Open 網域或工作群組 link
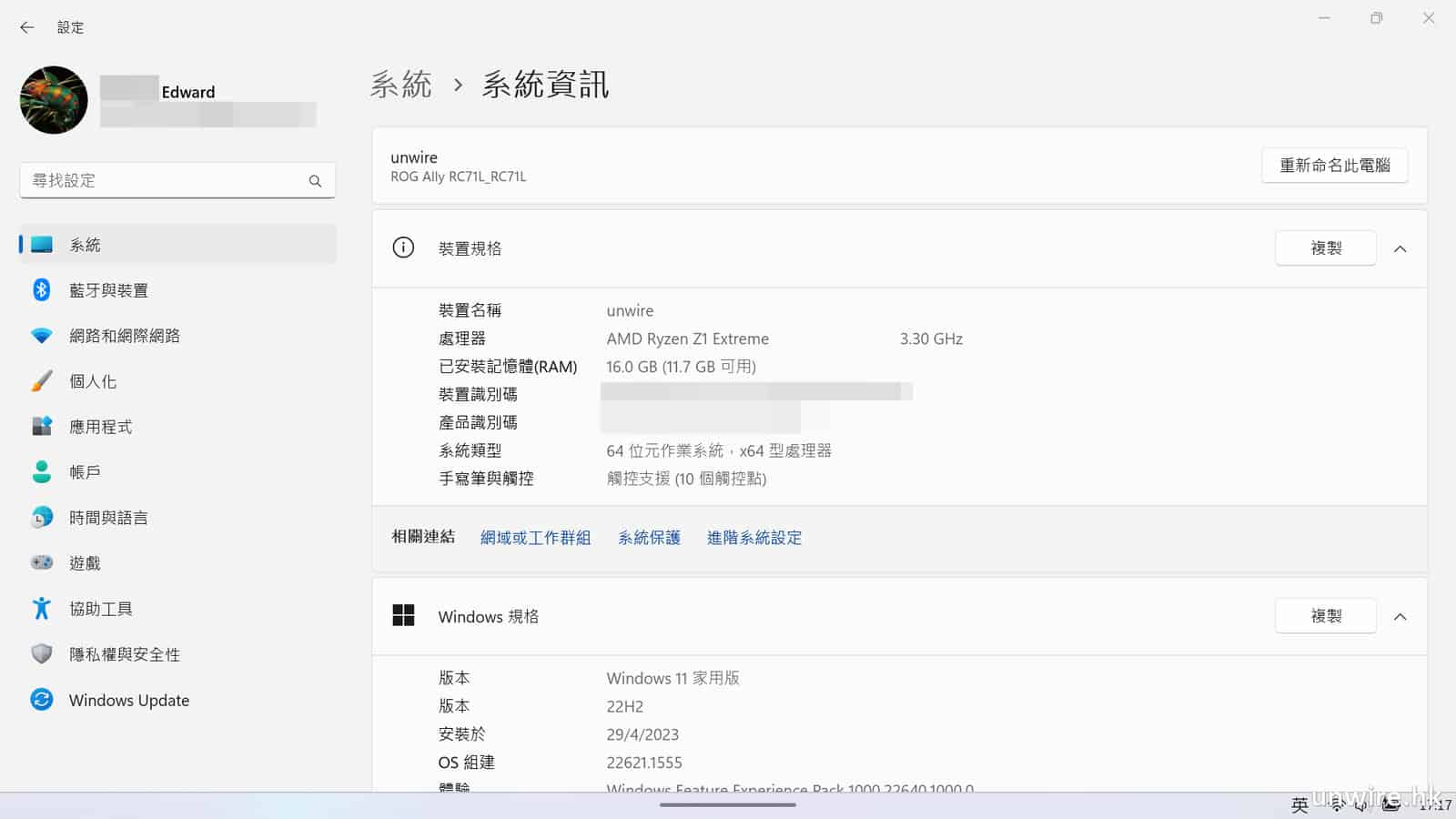The height and width of the screenshot is (819, 1456). (x=535, y=538)
